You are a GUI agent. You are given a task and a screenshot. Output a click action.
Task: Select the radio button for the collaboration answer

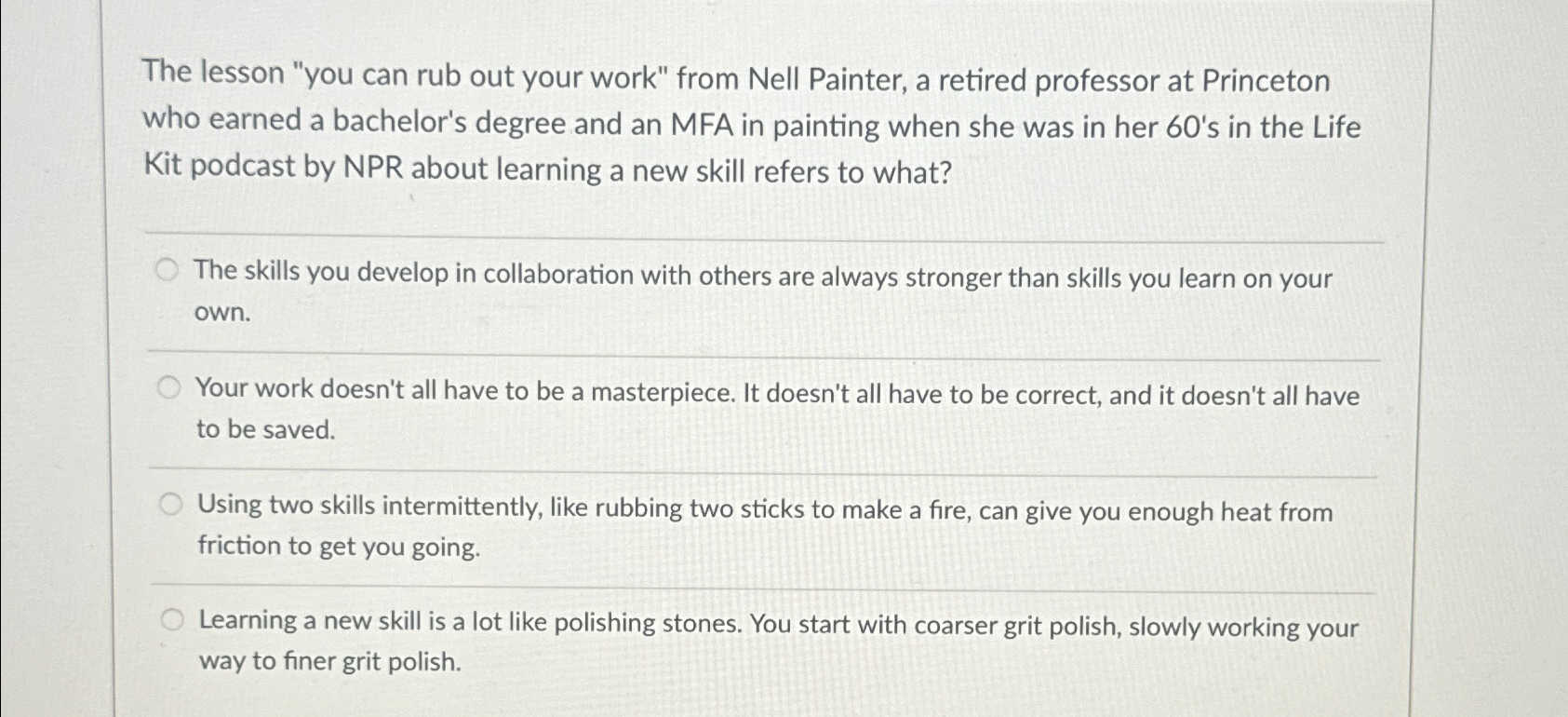(x=168, y=271)
